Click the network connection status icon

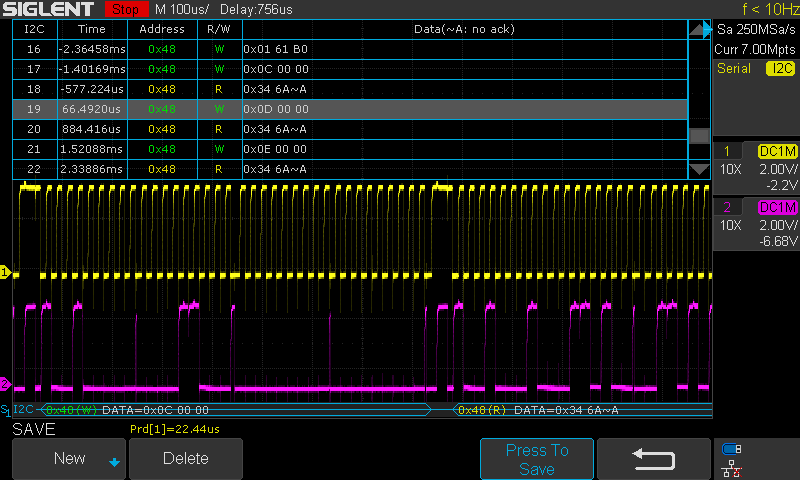(x=732, y=468)
